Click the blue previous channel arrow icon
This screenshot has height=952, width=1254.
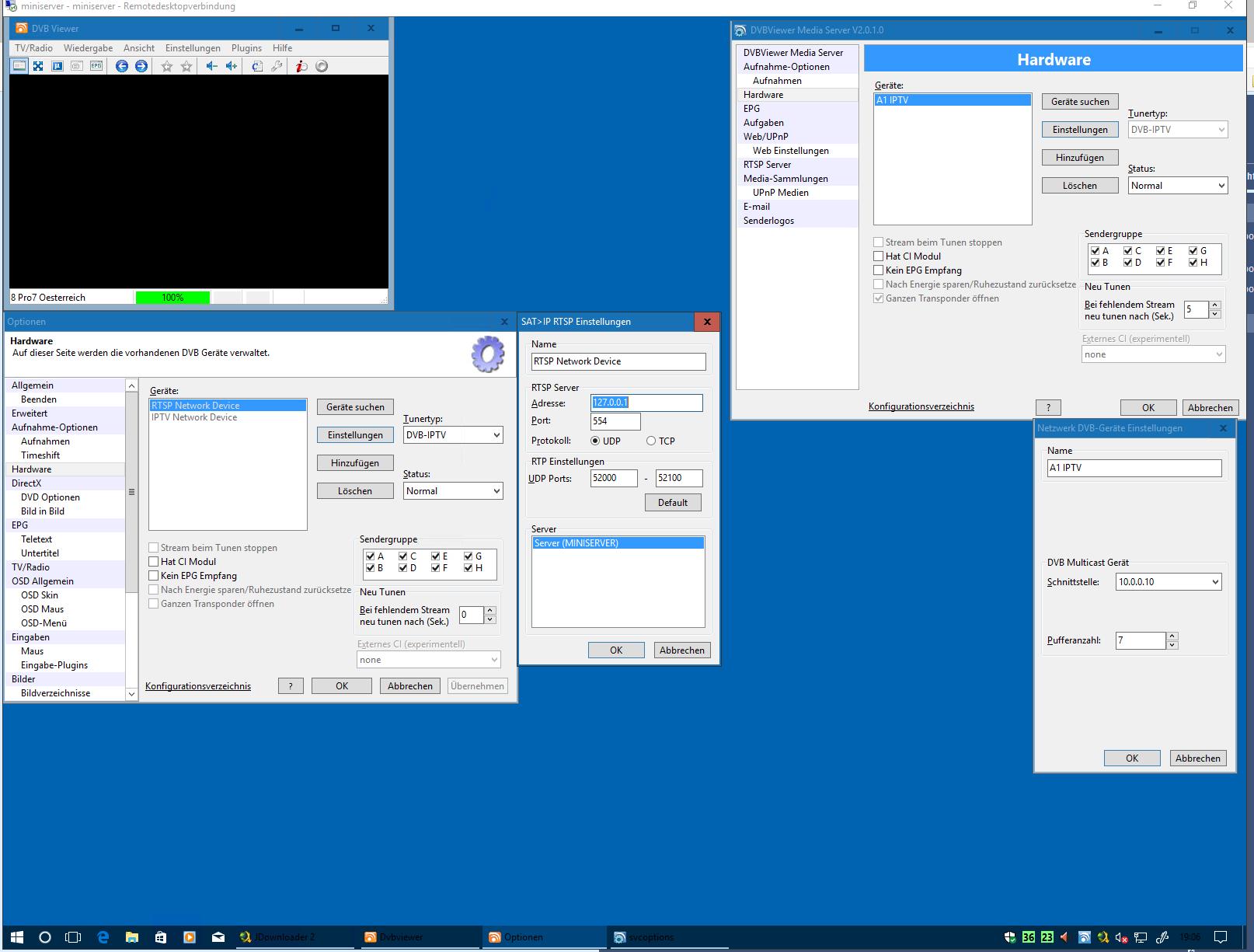(x=122, y=66)
